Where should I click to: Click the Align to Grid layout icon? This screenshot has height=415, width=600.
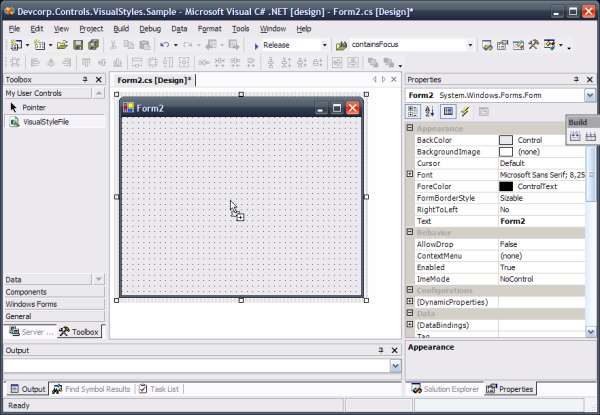pos(15,62)
